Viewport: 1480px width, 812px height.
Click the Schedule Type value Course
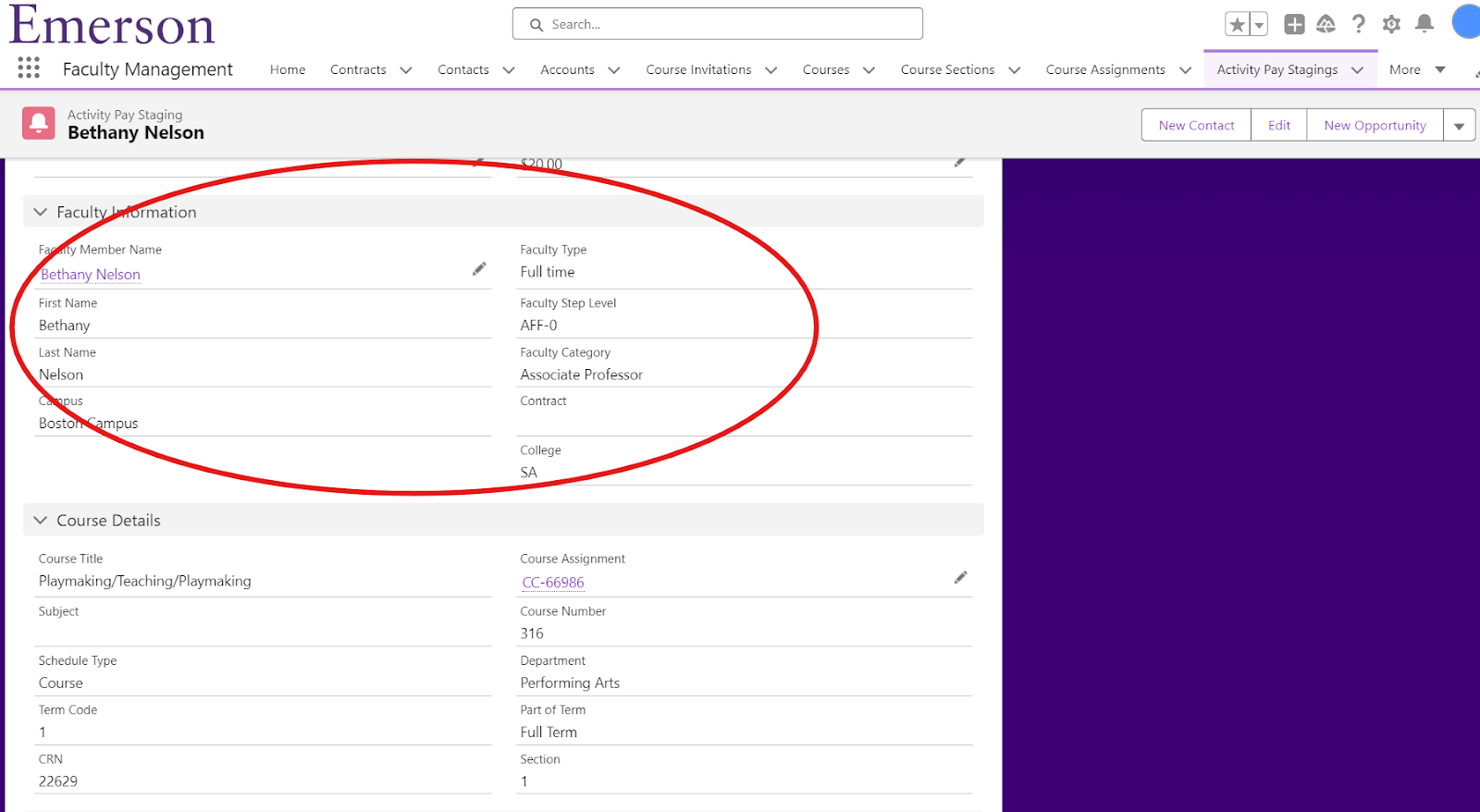[x=61, y=683]
